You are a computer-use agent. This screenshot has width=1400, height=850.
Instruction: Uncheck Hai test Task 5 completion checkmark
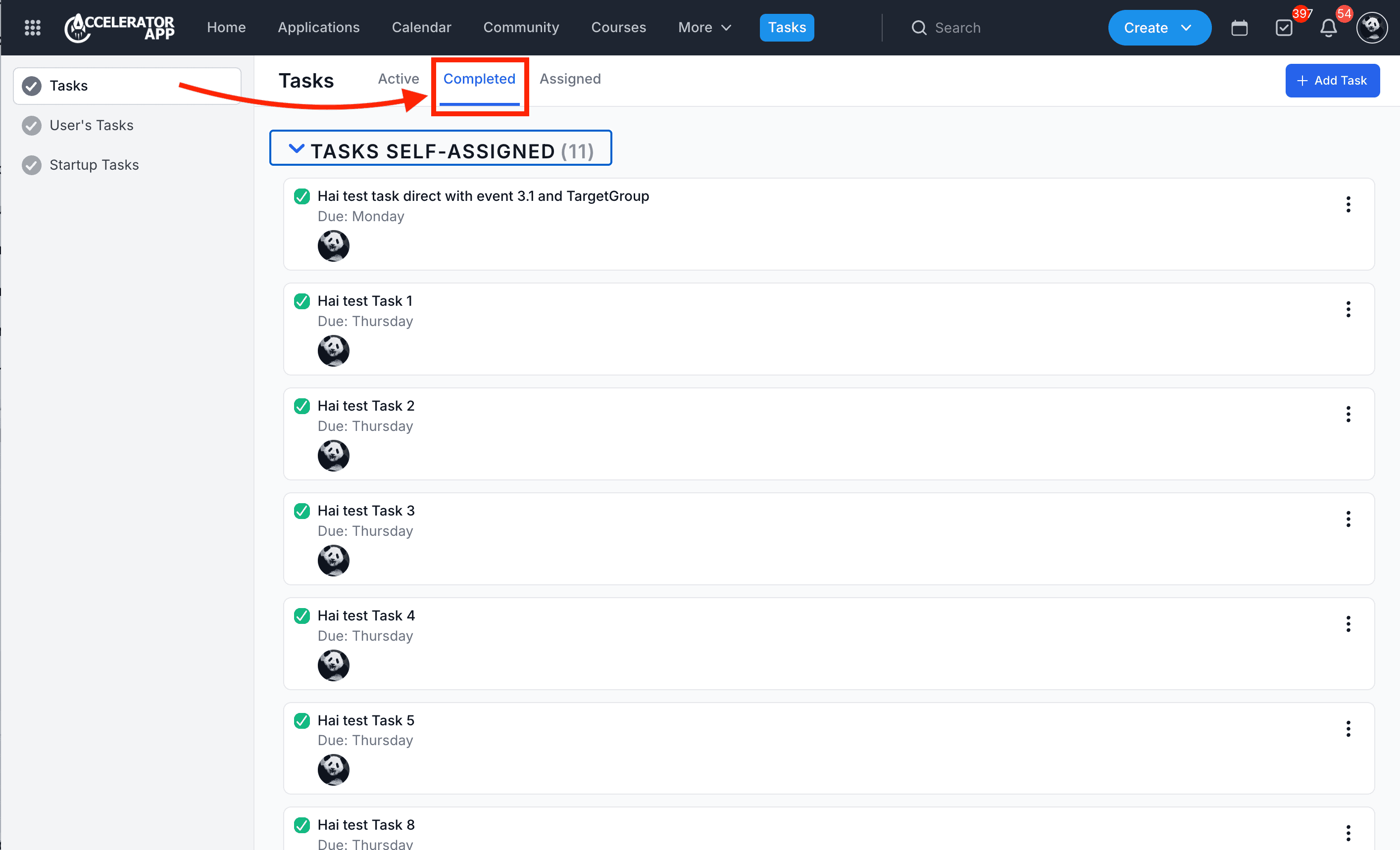(301, 720)
